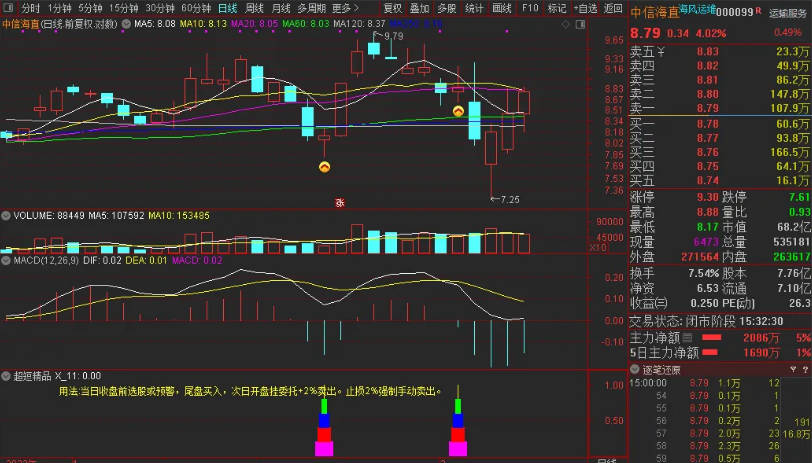Select the 15分钟 period
This screenshot has height=463, width=812.
(124, 8)
